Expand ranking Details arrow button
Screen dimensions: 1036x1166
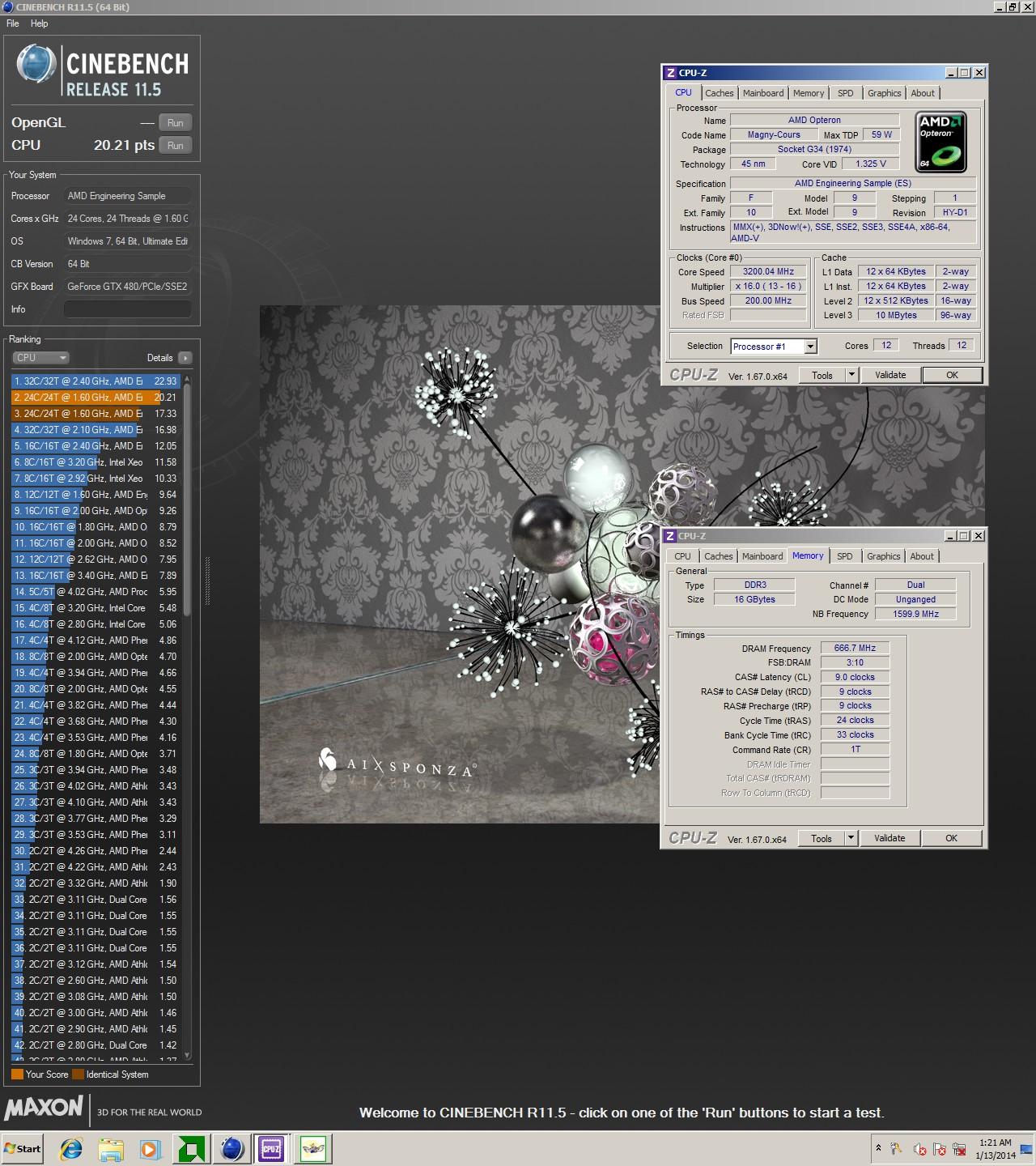coord(185,358)
